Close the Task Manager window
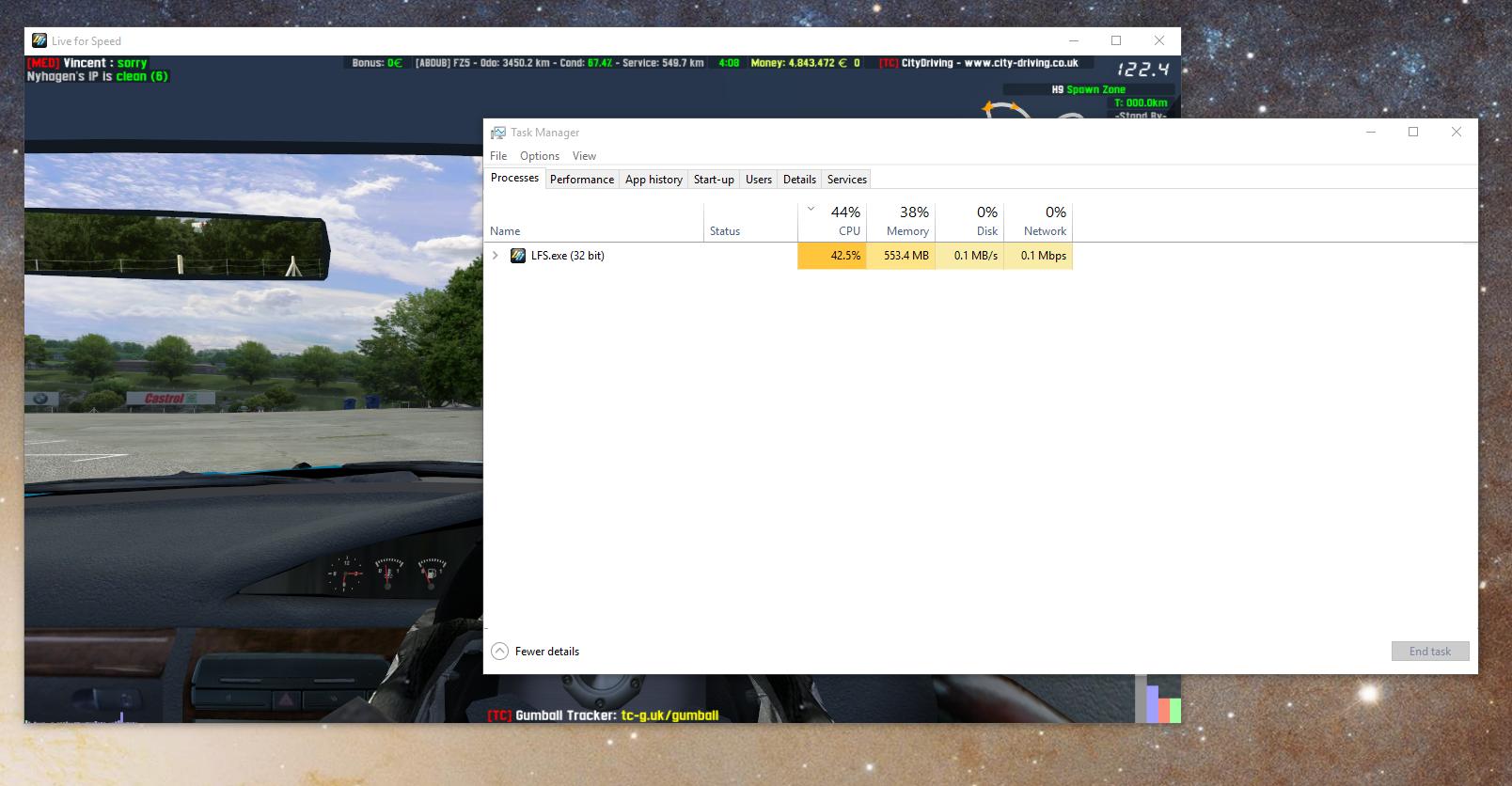This screenshot has width=1512, height=786. coord(1457,133)
